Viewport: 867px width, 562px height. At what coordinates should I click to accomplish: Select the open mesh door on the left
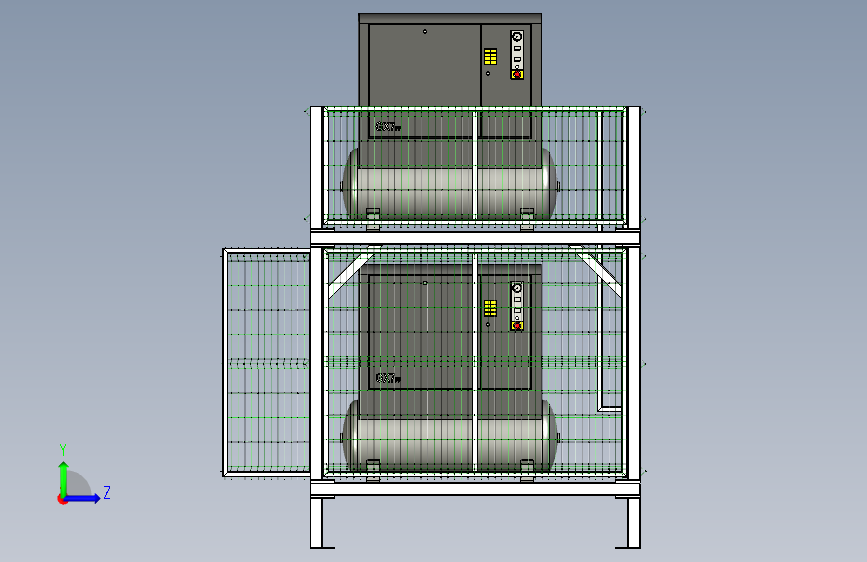[267, 362]
